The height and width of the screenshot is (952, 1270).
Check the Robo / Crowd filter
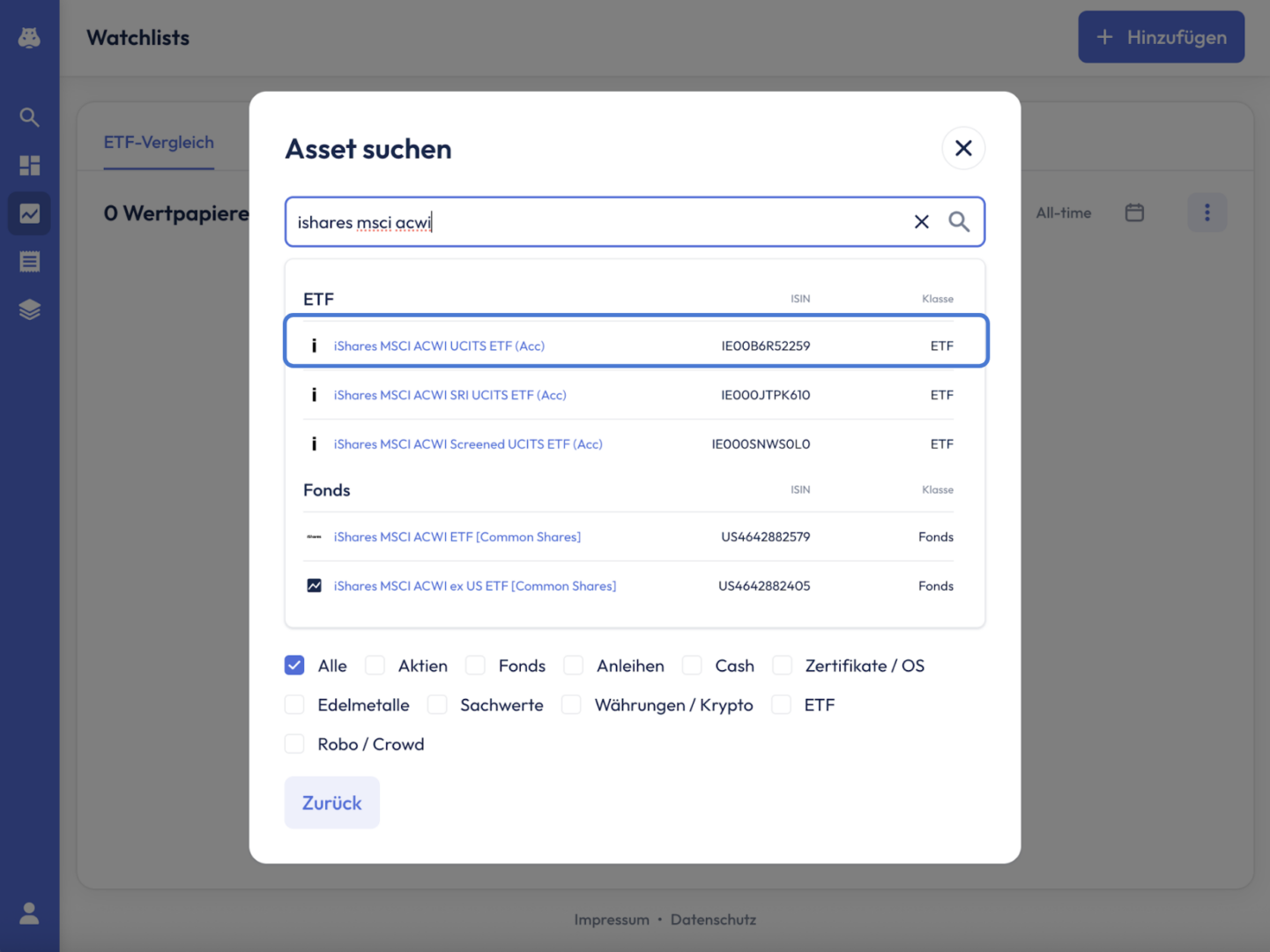coord(294,744)
